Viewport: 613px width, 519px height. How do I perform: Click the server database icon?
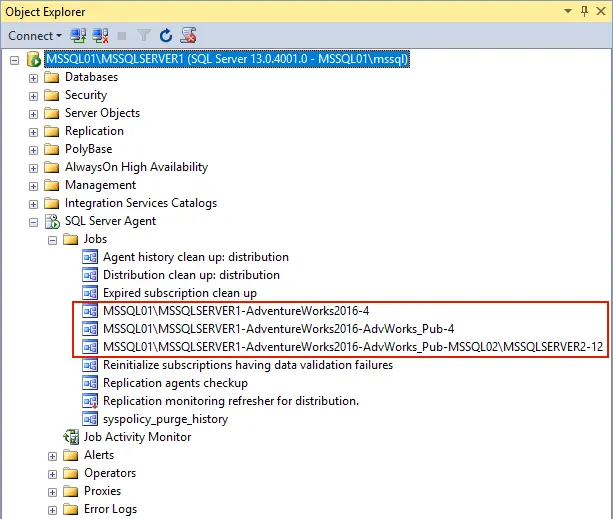(34, 59)
